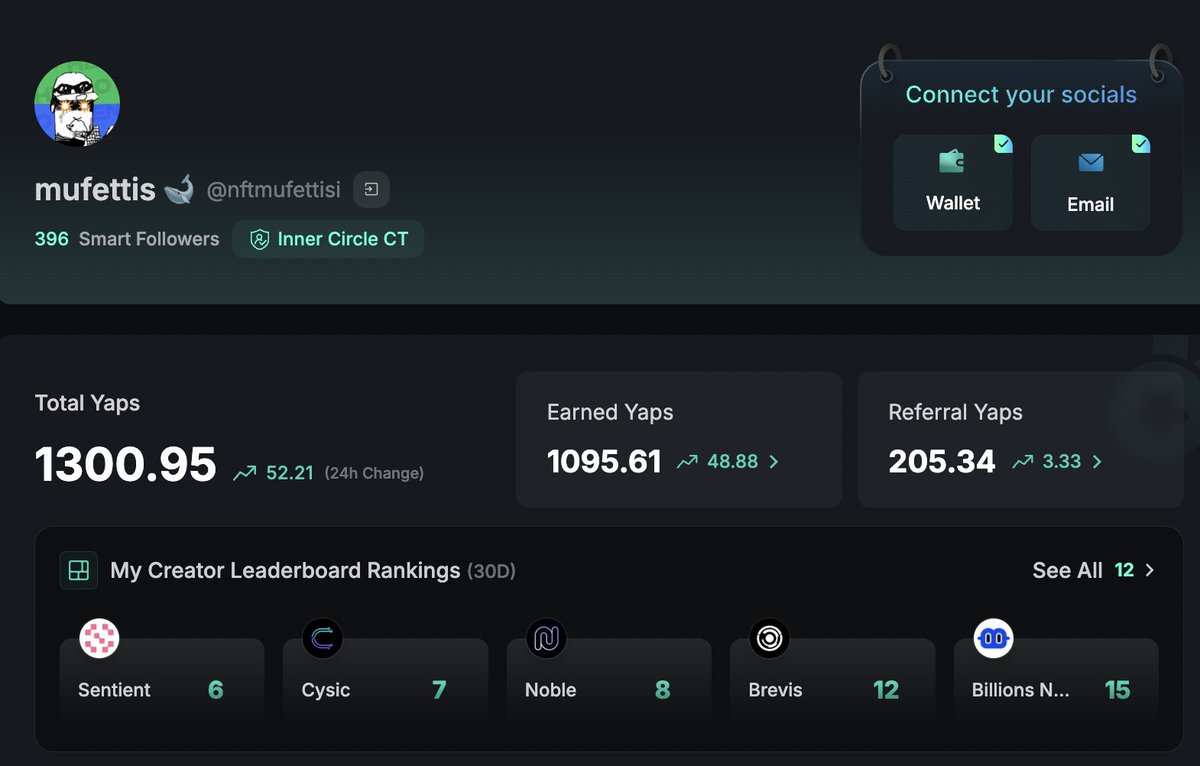Click the 396 Smart Followers count

click(127, 239)
